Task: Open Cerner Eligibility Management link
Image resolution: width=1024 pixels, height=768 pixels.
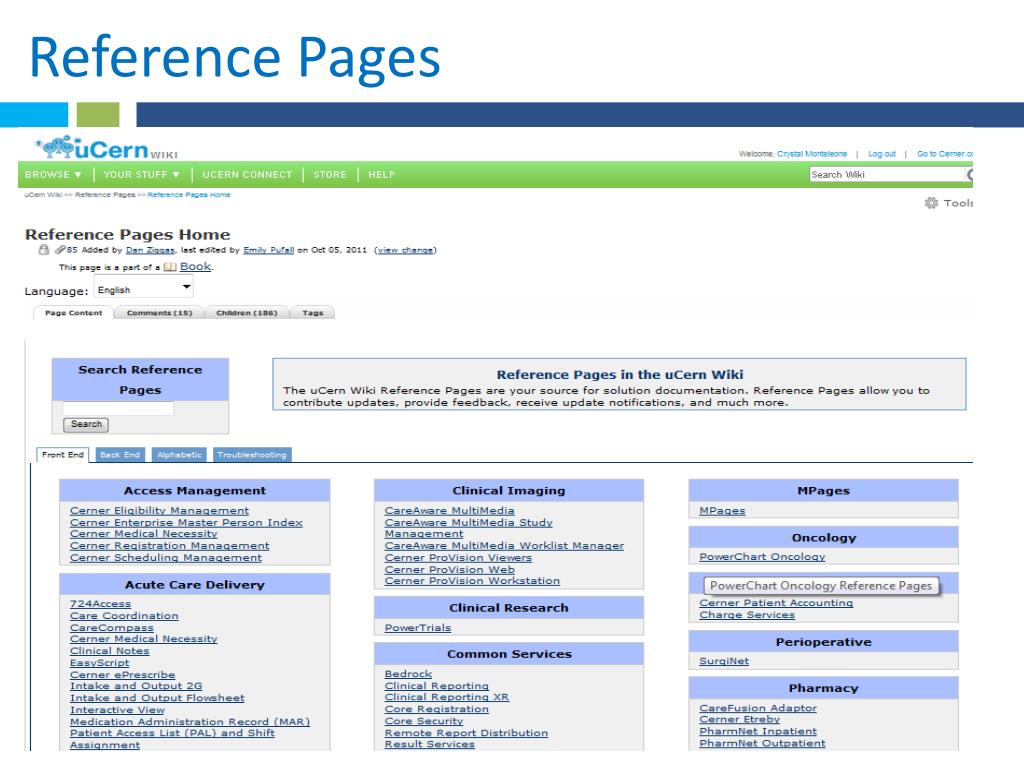Action: click(x=159, y=511)
